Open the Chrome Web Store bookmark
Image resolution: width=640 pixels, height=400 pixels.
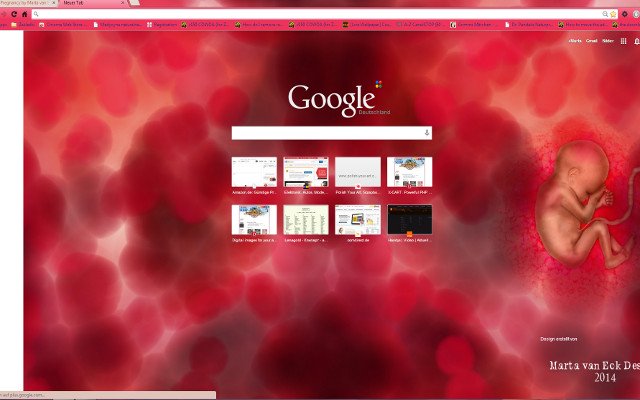[63, 25]
